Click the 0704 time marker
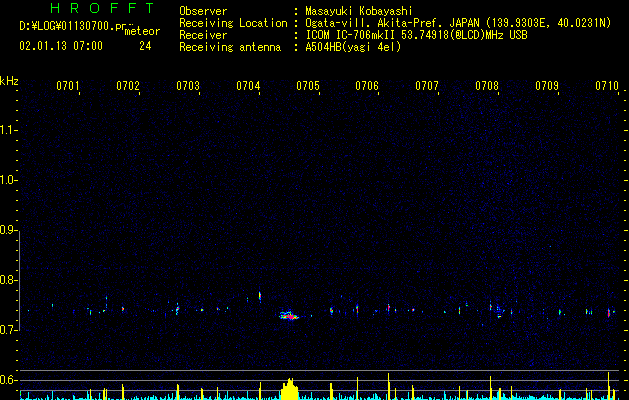The image size is (629, 400). pos(248,86)
